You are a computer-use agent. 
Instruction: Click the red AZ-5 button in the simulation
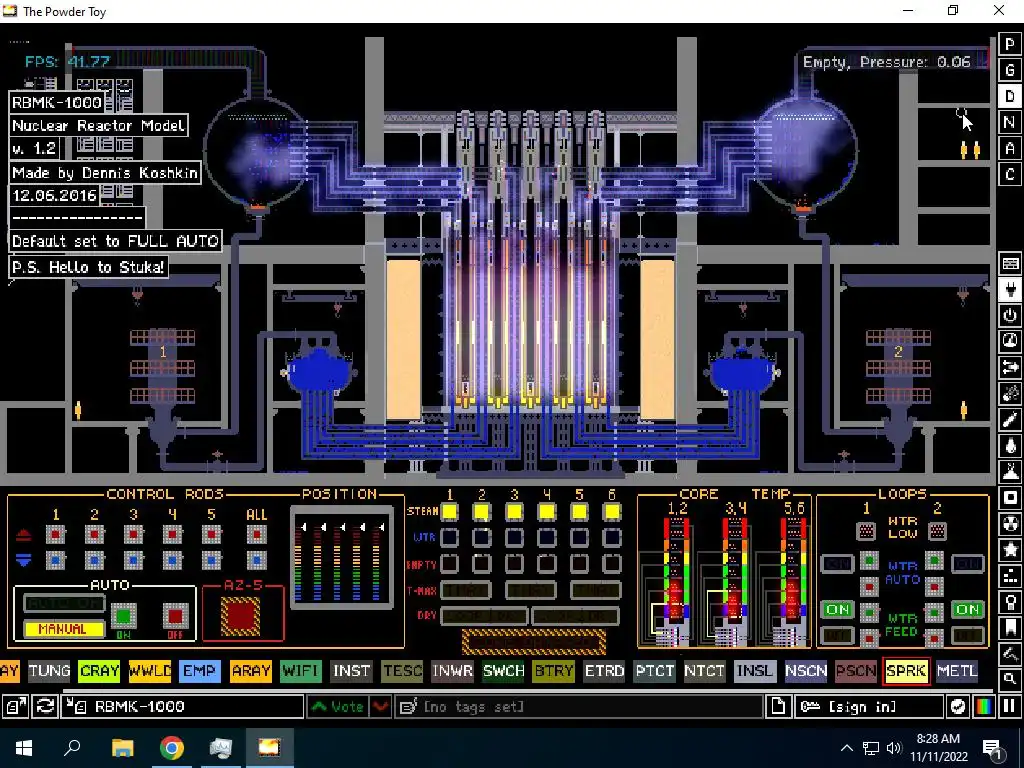[x=241, y=615]
